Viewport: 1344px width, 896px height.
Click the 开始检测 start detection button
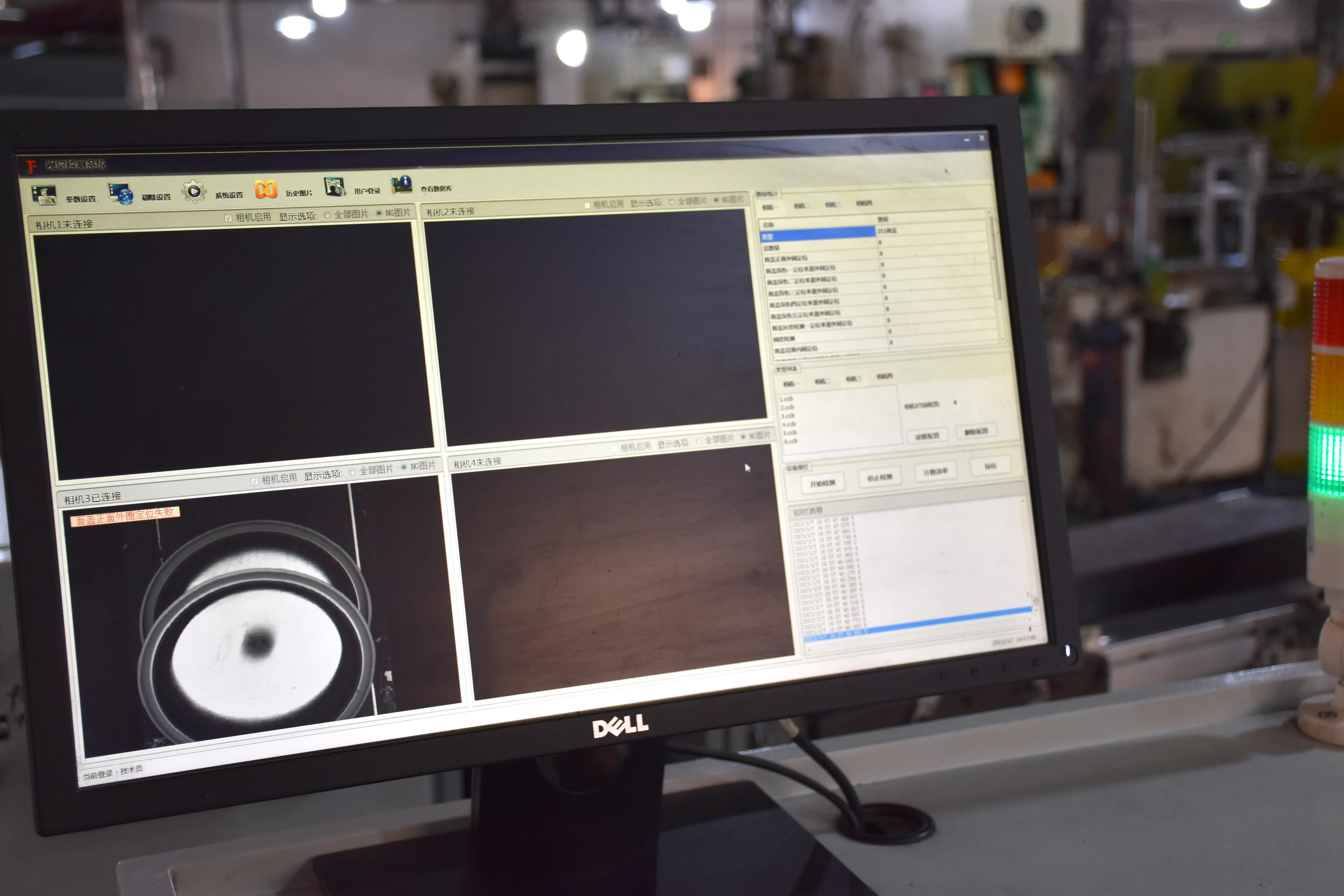click(822, 483)
